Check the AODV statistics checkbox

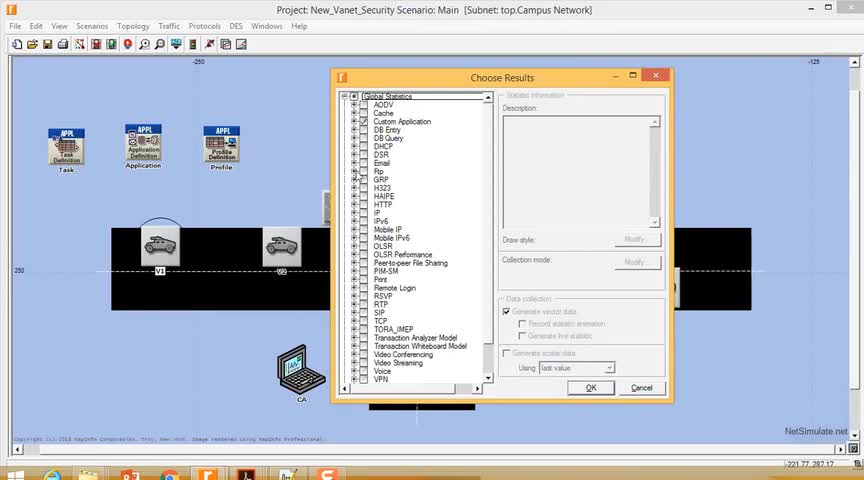click(364, 105)
